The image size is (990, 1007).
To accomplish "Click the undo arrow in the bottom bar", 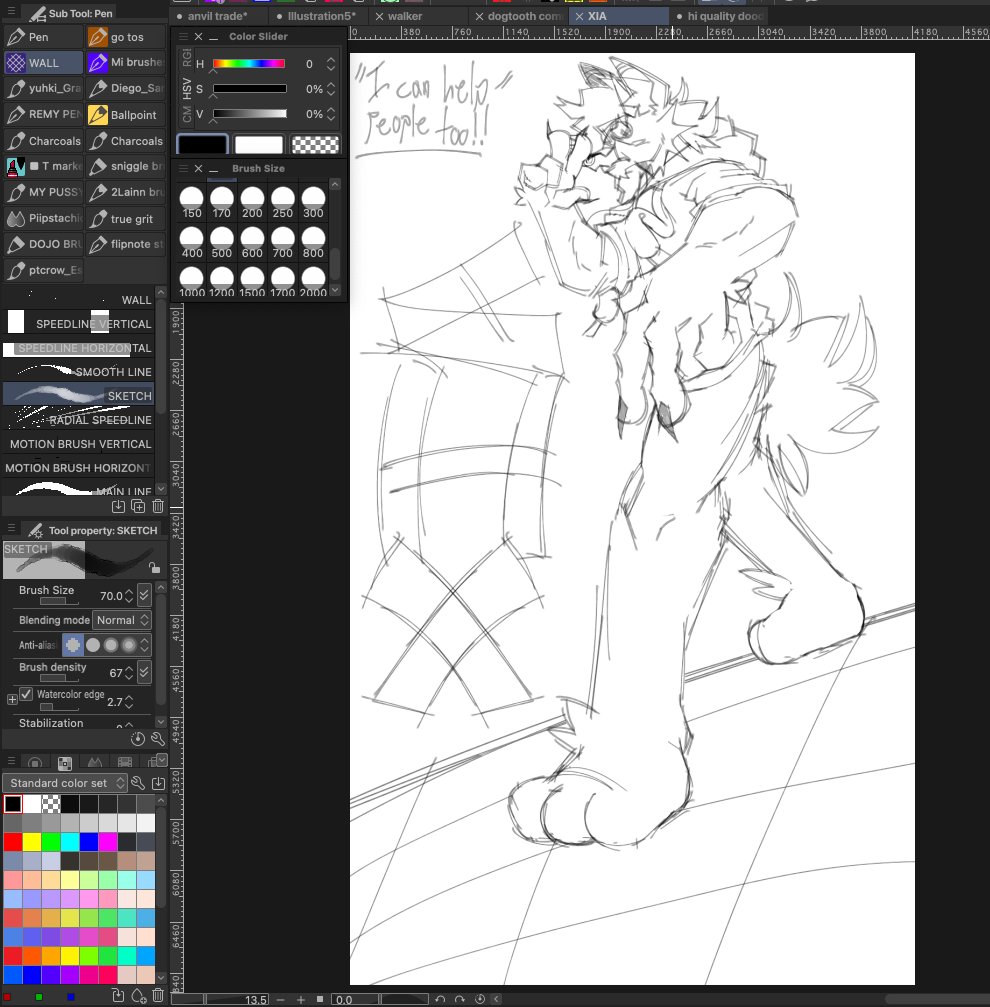I will point(440,998).
